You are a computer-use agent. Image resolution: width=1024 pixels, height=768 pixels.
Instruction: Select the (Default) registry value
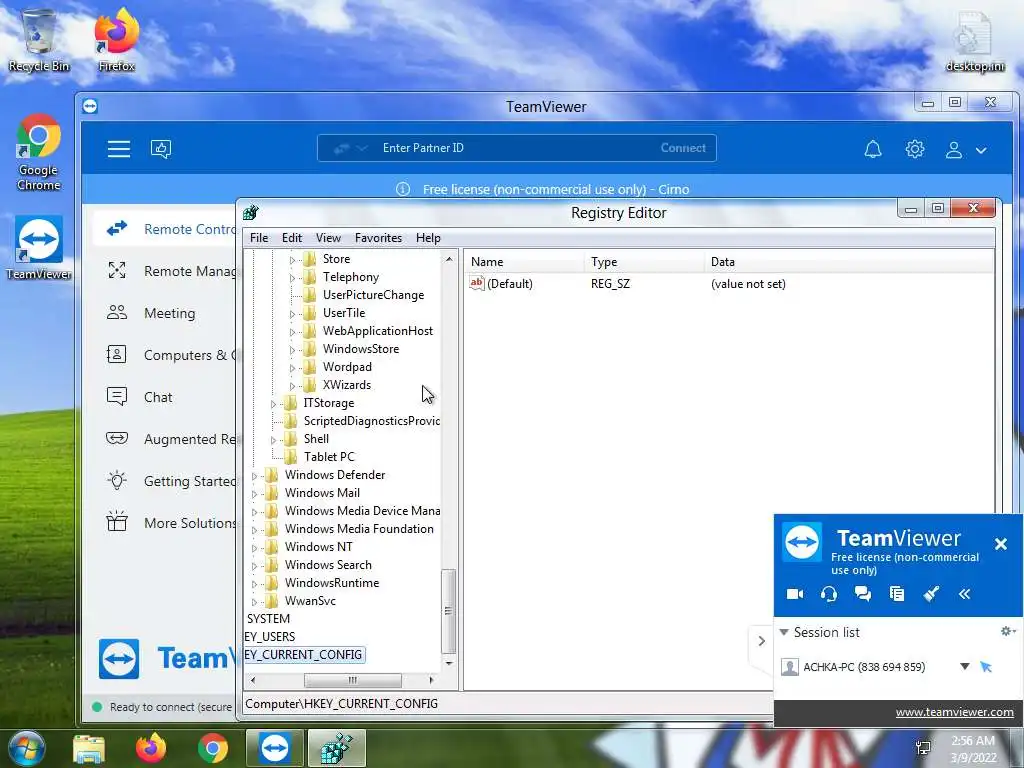[x=509, y=284]
